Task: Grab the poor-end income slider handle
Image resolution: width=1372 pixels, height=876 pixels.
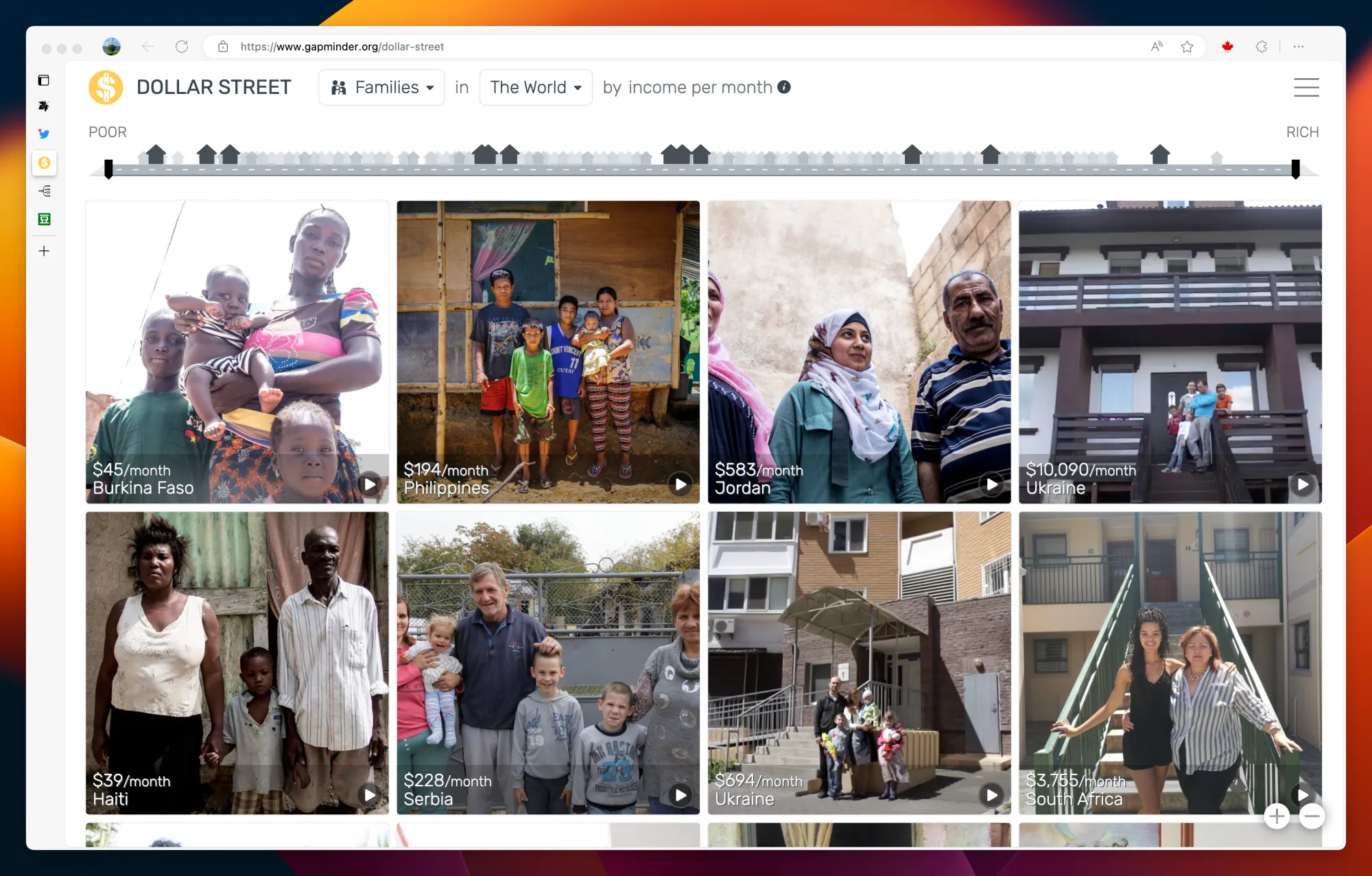Action: tap(108, 169)
